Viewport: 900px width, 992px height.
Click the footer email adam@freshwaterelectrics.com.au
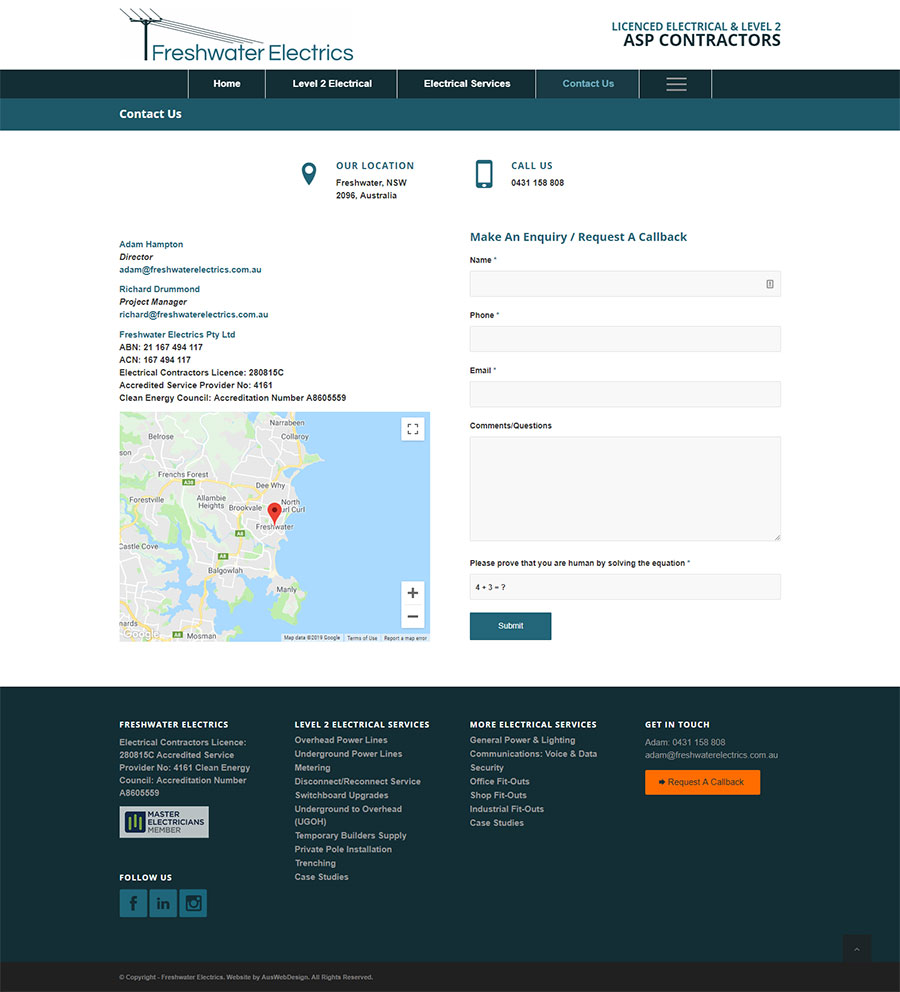pos(712,755)
